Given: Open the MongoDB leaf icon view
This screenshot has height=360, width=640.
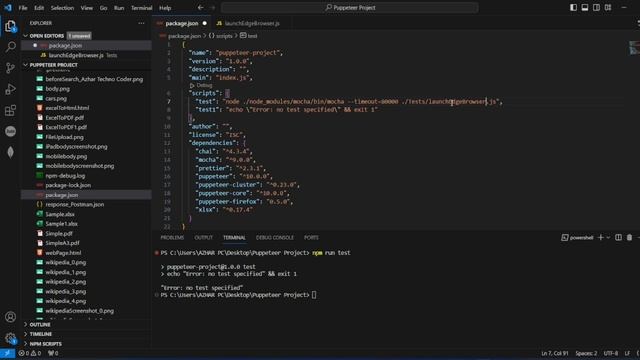Looking at the screenshot, I should [x=11, y=152].
